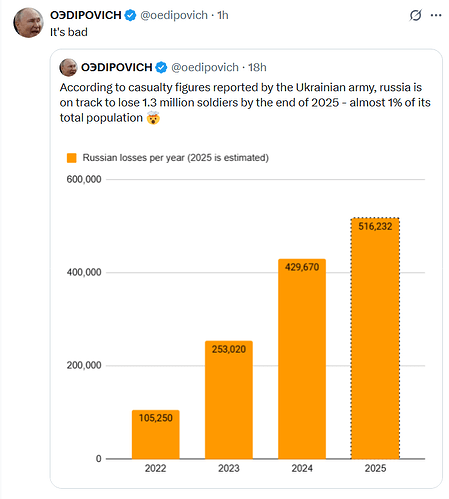Click the dotted 2025 estimated bar 516,232
Screen dimensions: 449x499
pos(375,338)
